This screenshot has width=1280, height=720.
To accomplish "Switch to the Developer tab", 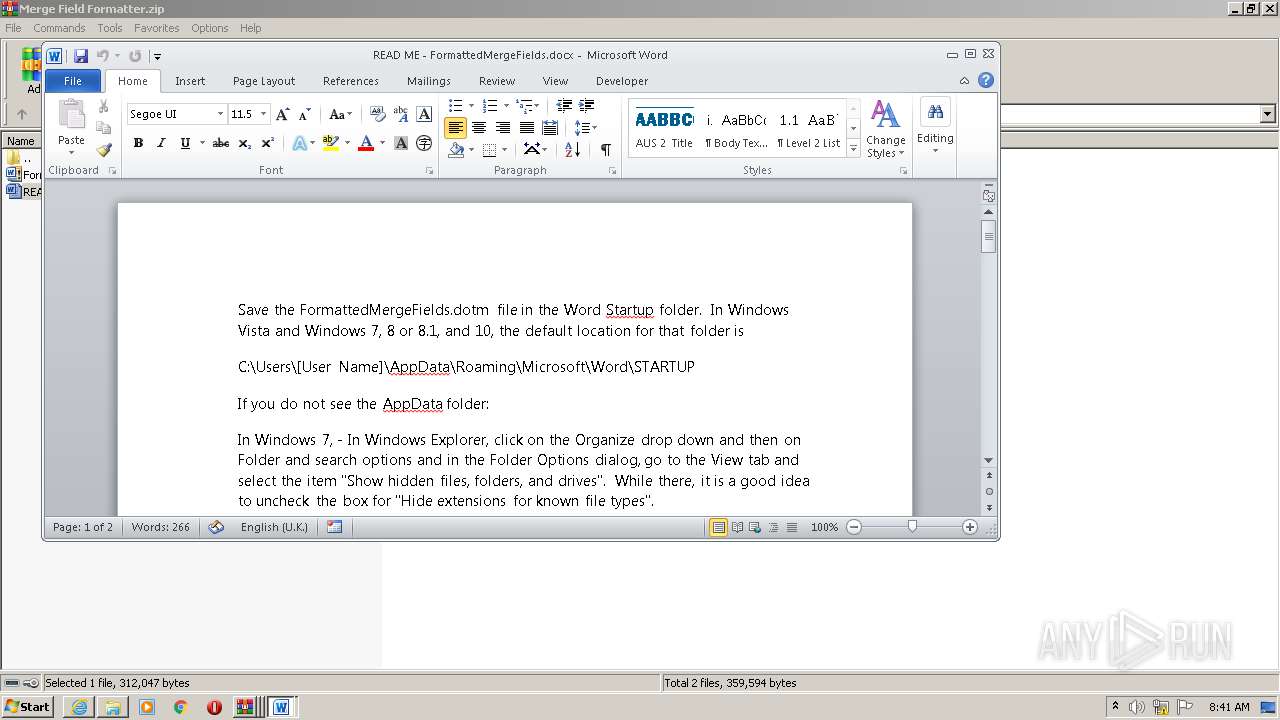I will point(622,81).
